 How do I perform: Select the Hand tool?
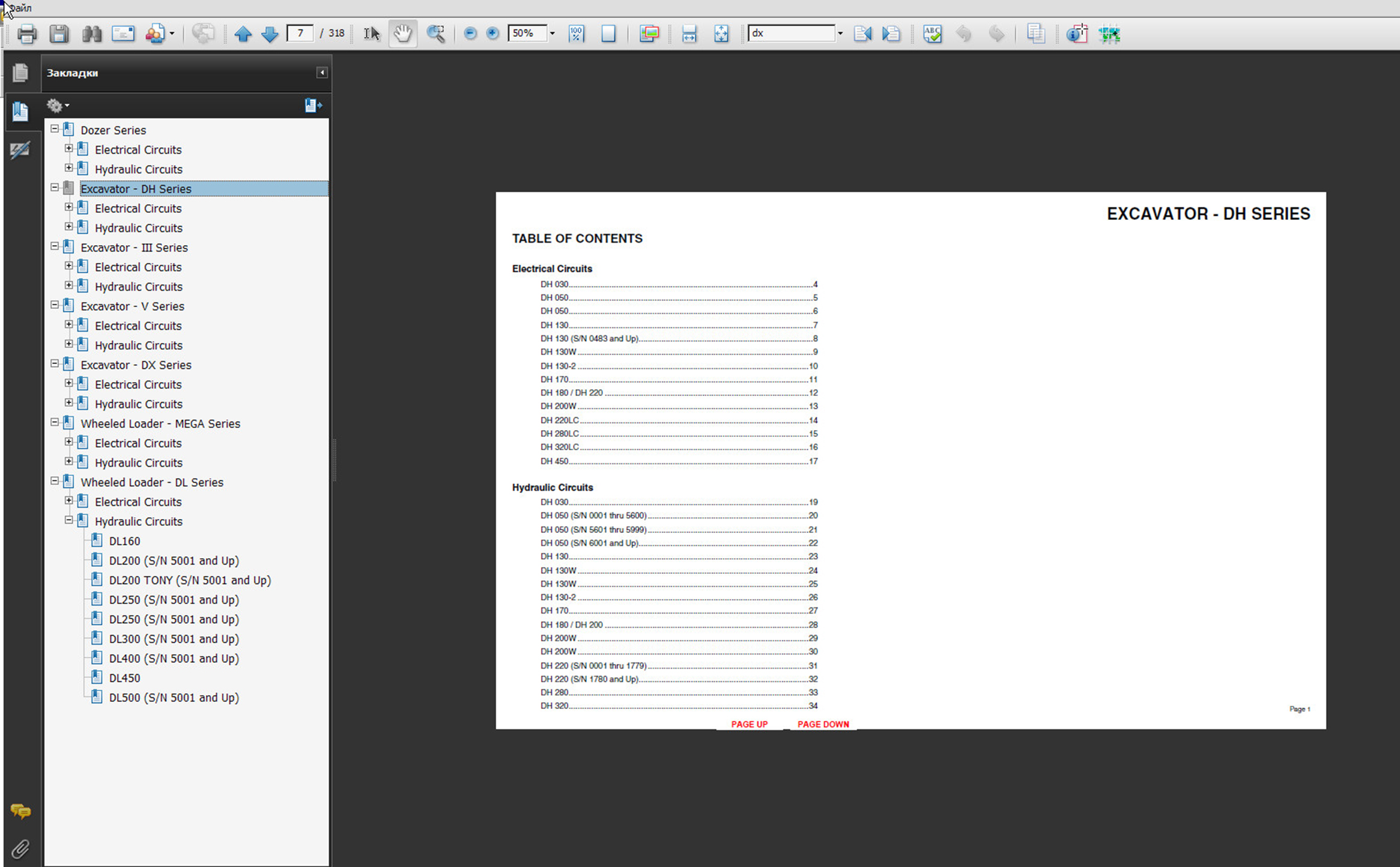tap(402, 34)
